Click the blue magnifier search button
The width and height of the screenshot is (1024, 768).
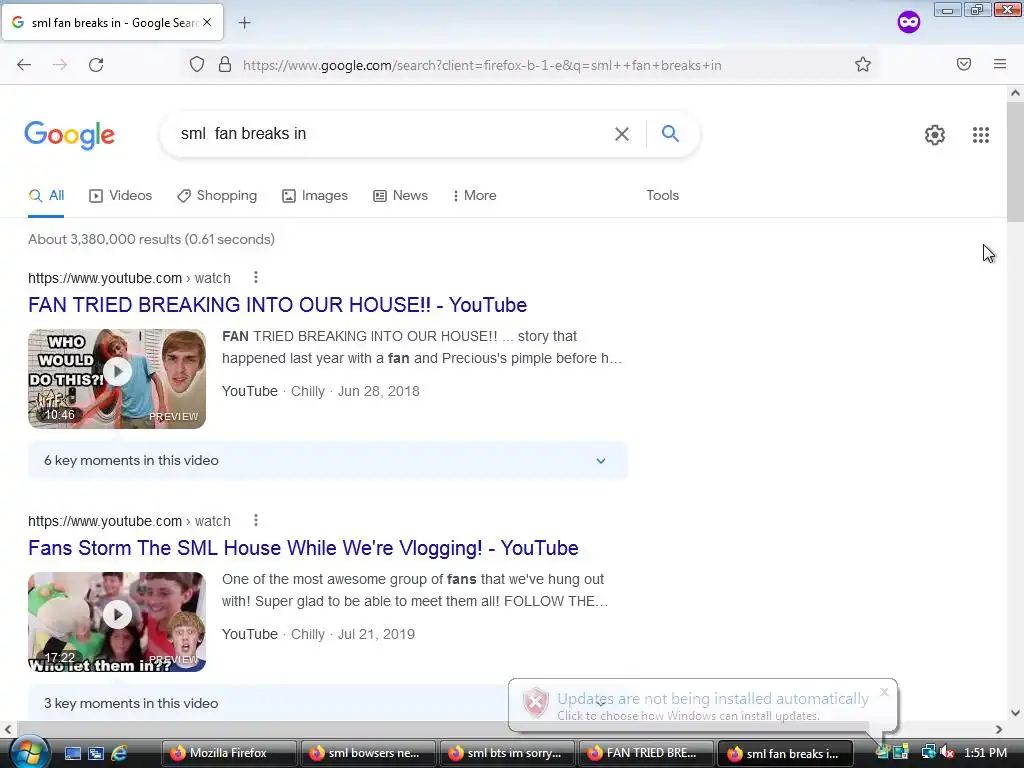point(670,134)
